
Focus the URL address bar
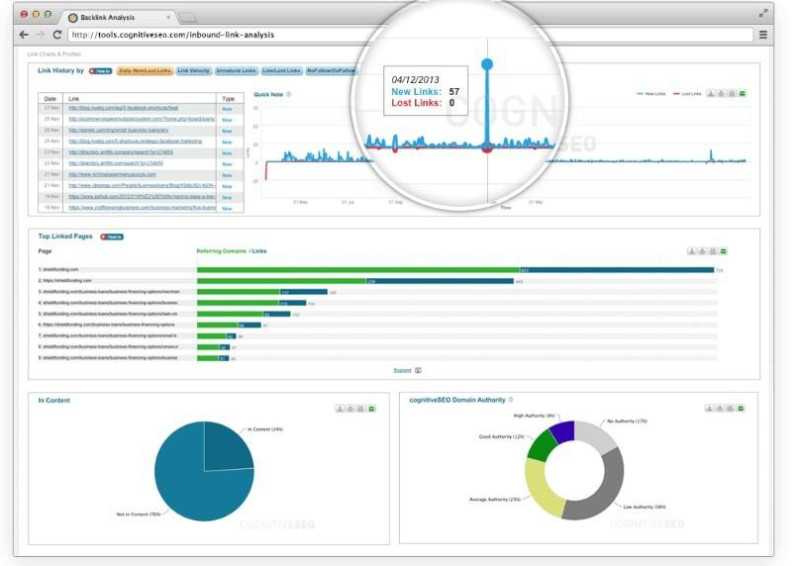tap(411, 35)
